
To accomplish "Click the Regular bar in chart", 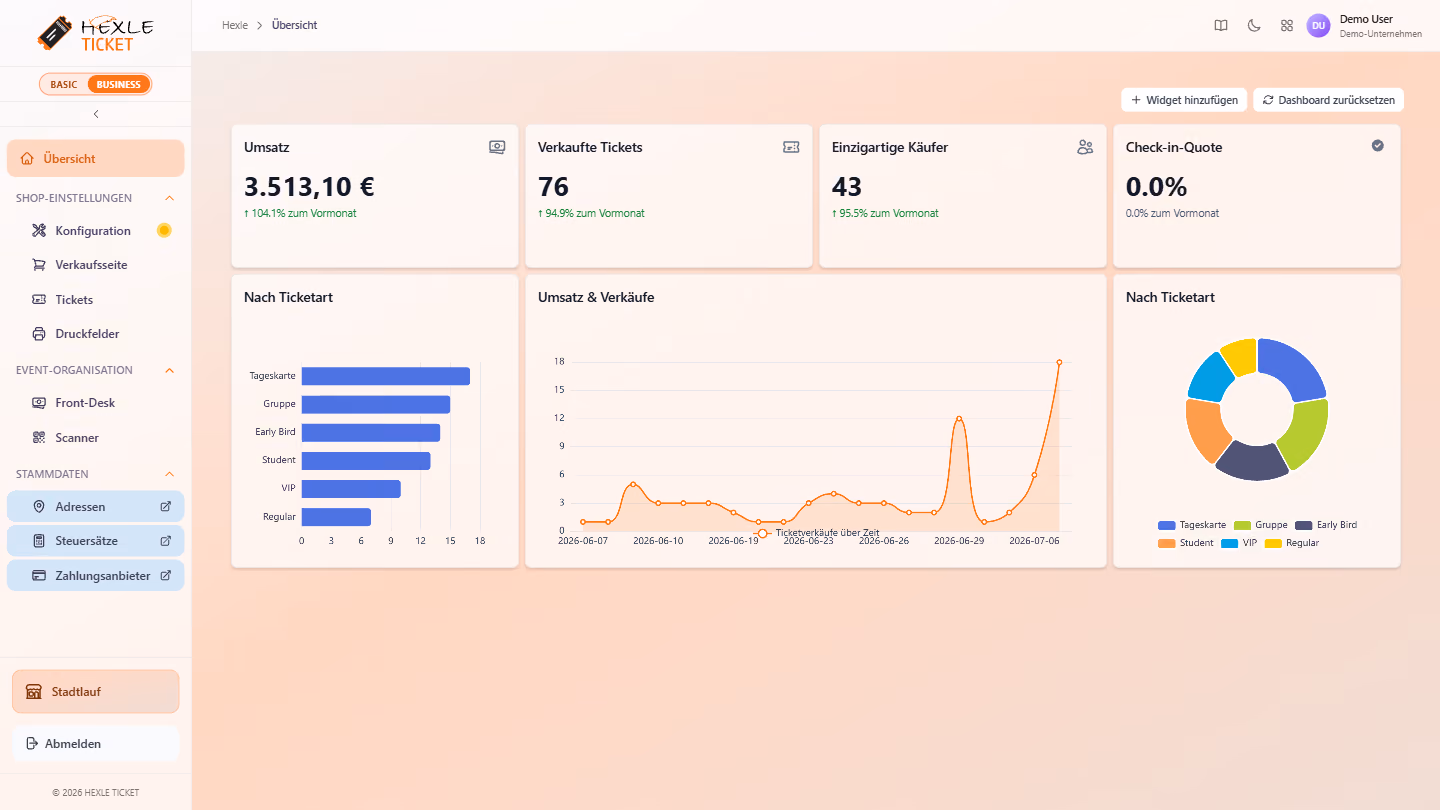I will click(336, 517).
